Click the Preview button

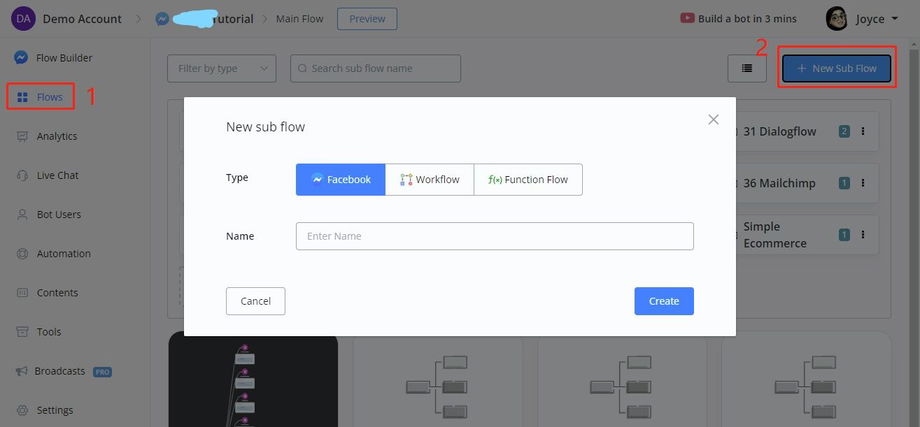[367, 19]
